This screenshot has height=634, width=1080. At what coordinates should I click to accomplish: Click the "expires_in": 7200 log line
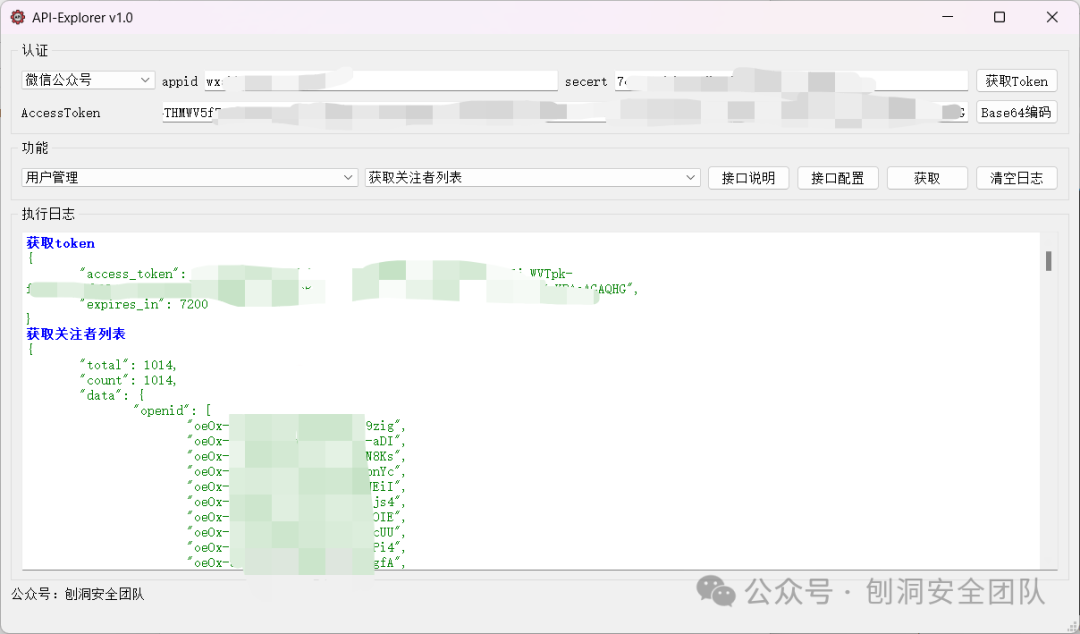(144, 304)
